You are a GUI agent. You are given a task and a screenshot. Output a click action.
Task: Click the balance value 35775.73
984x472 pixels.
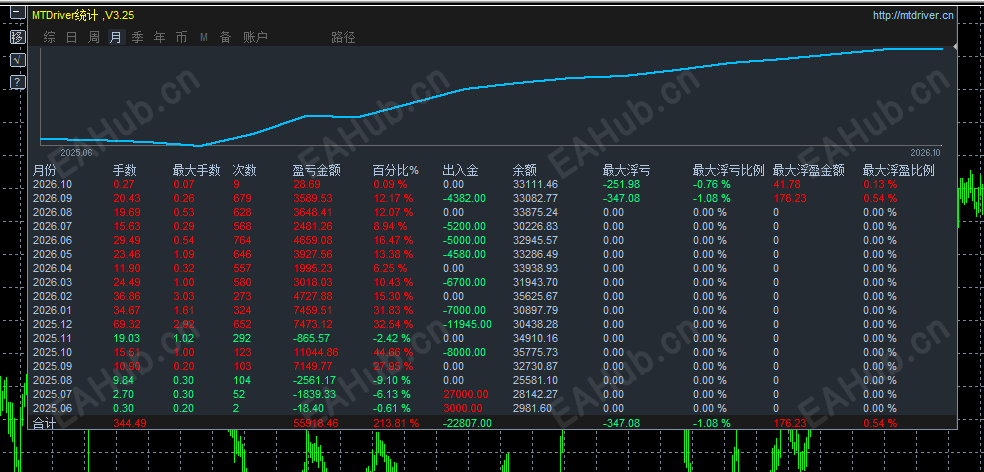pyautogui.click(x=535, y=352)
